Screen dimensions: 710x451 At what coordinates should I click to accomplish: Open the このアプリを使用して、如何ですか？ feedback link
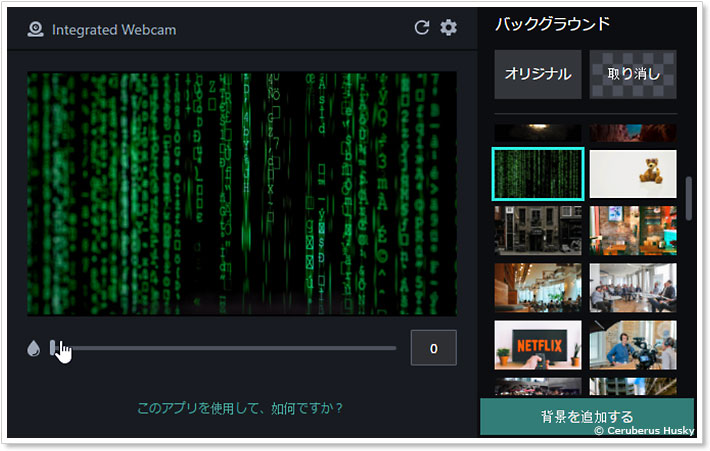pos(240,408)
